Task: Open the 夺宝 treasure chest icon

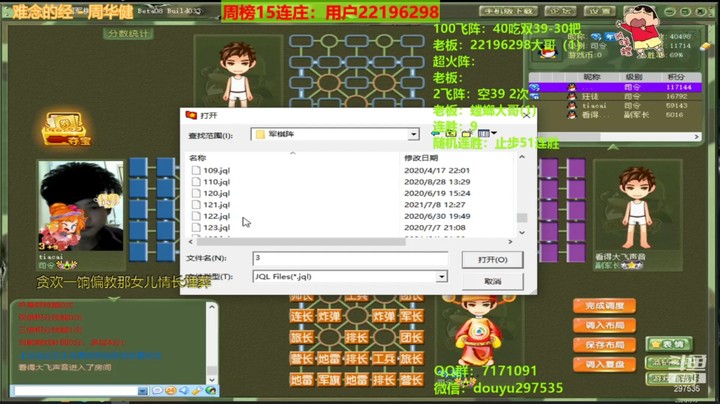Action: click(66, 129)
